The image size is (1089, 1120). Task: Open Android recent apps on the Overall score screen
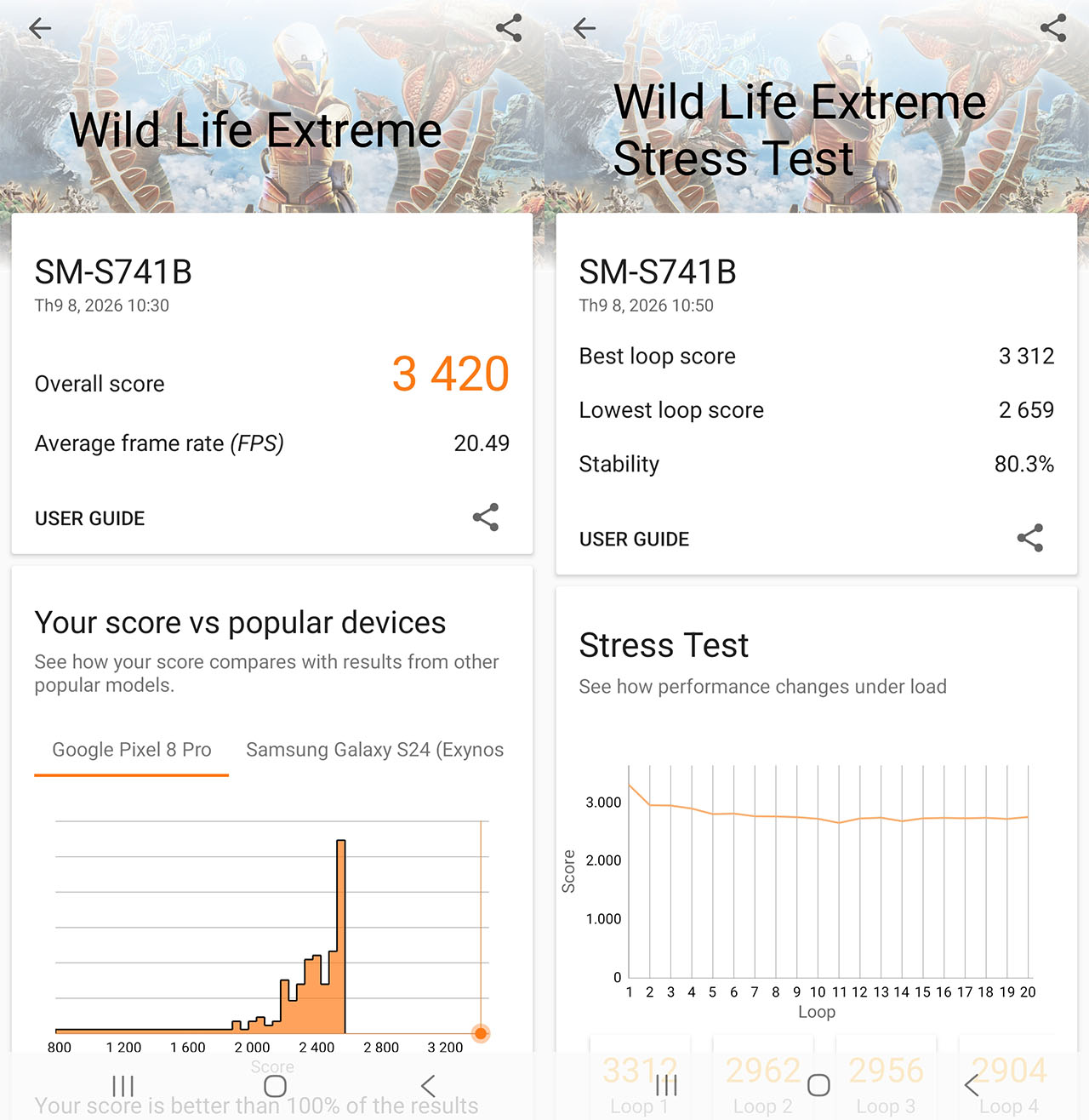click(123, 1085)
